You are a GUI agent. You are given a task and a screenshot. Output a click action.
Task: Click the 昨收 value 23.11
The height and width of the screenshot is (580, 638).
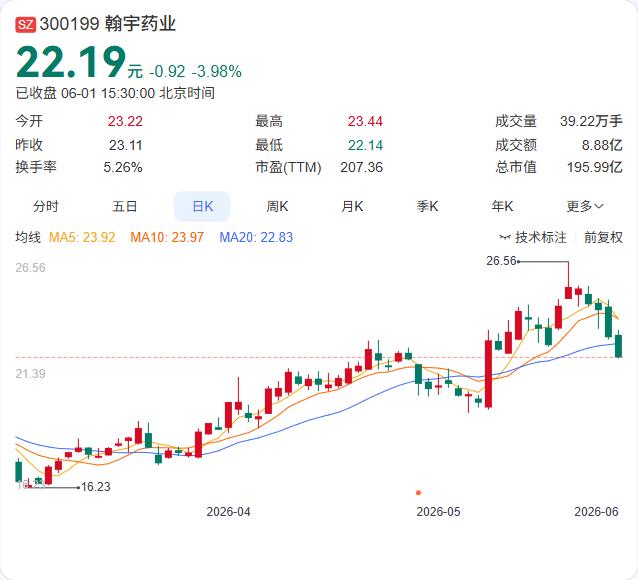126,145
